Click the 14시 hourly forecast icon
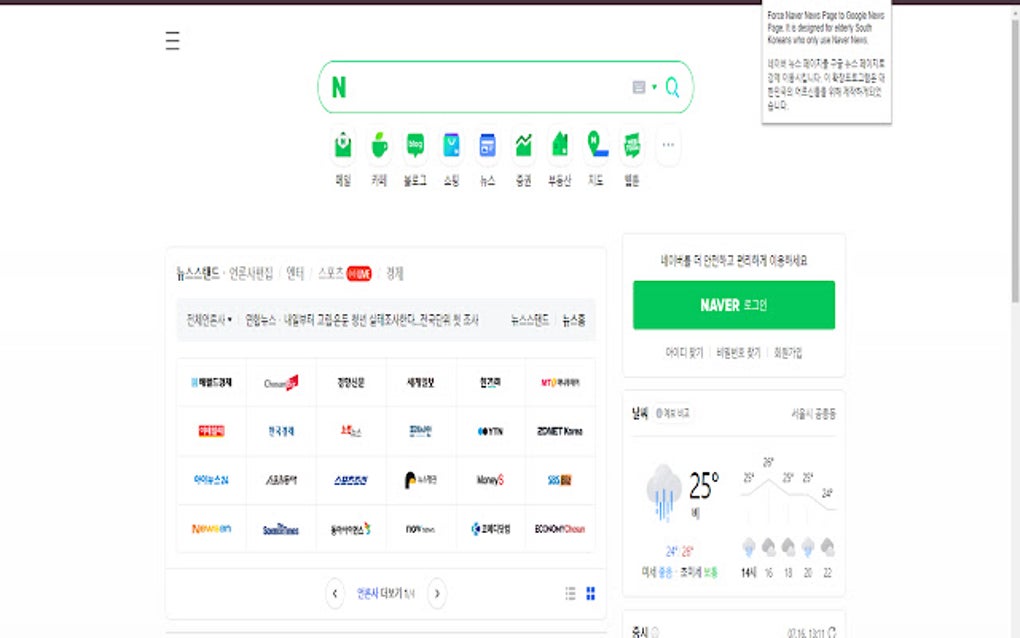Image resolution: width=1020 pixels, height=638 pixels. [749, 547]
